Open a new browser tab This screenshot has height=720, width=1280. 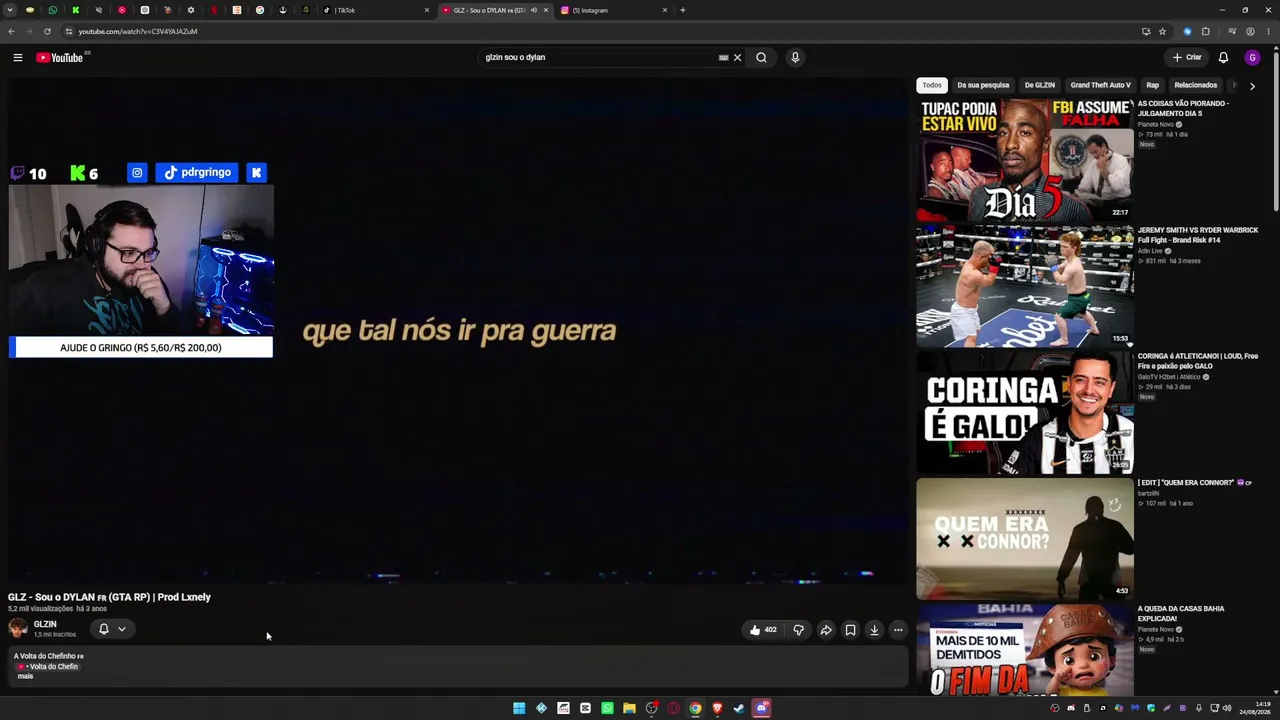683,10
